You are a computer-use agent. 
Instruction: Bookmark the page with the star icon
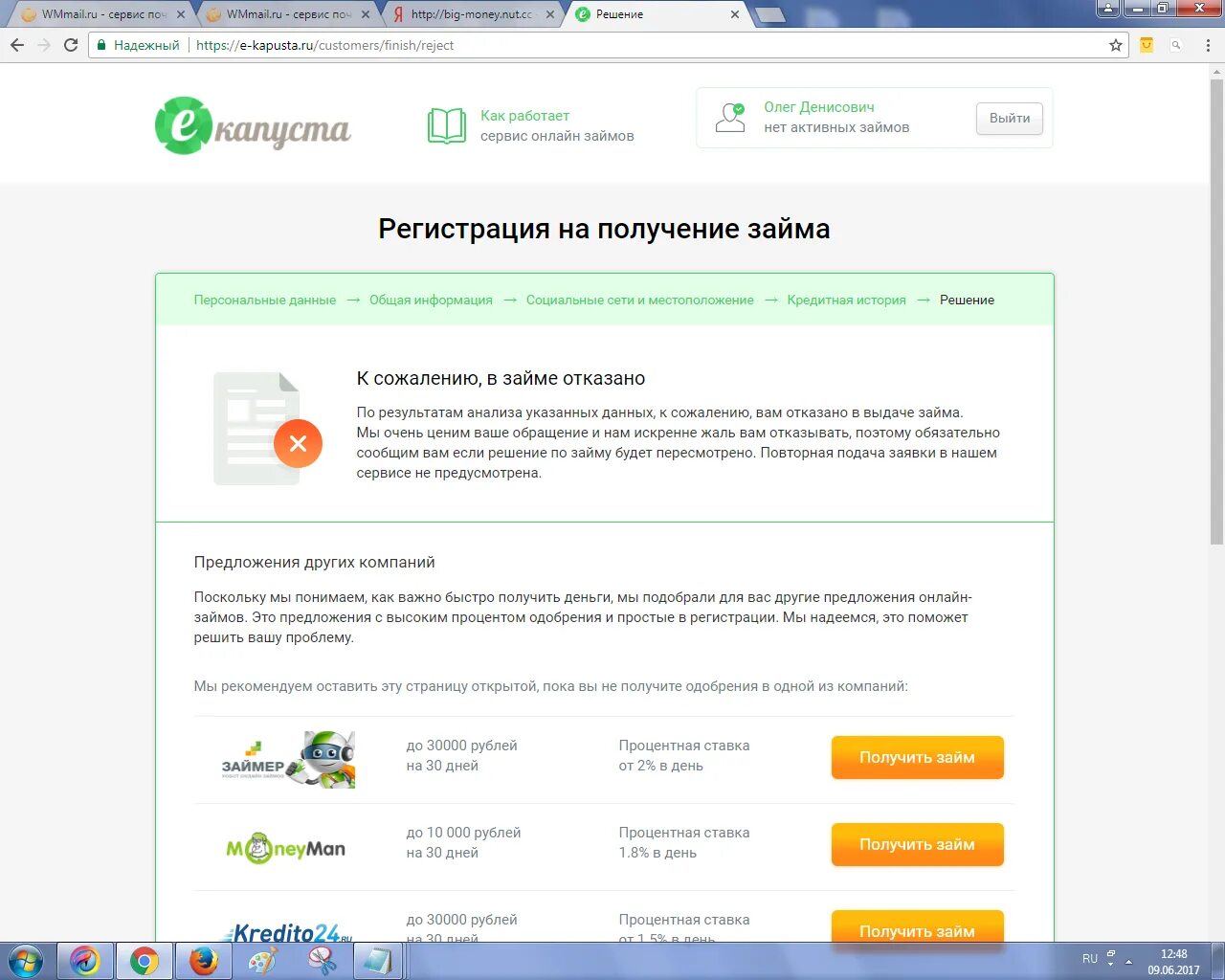click(1116, 44)
